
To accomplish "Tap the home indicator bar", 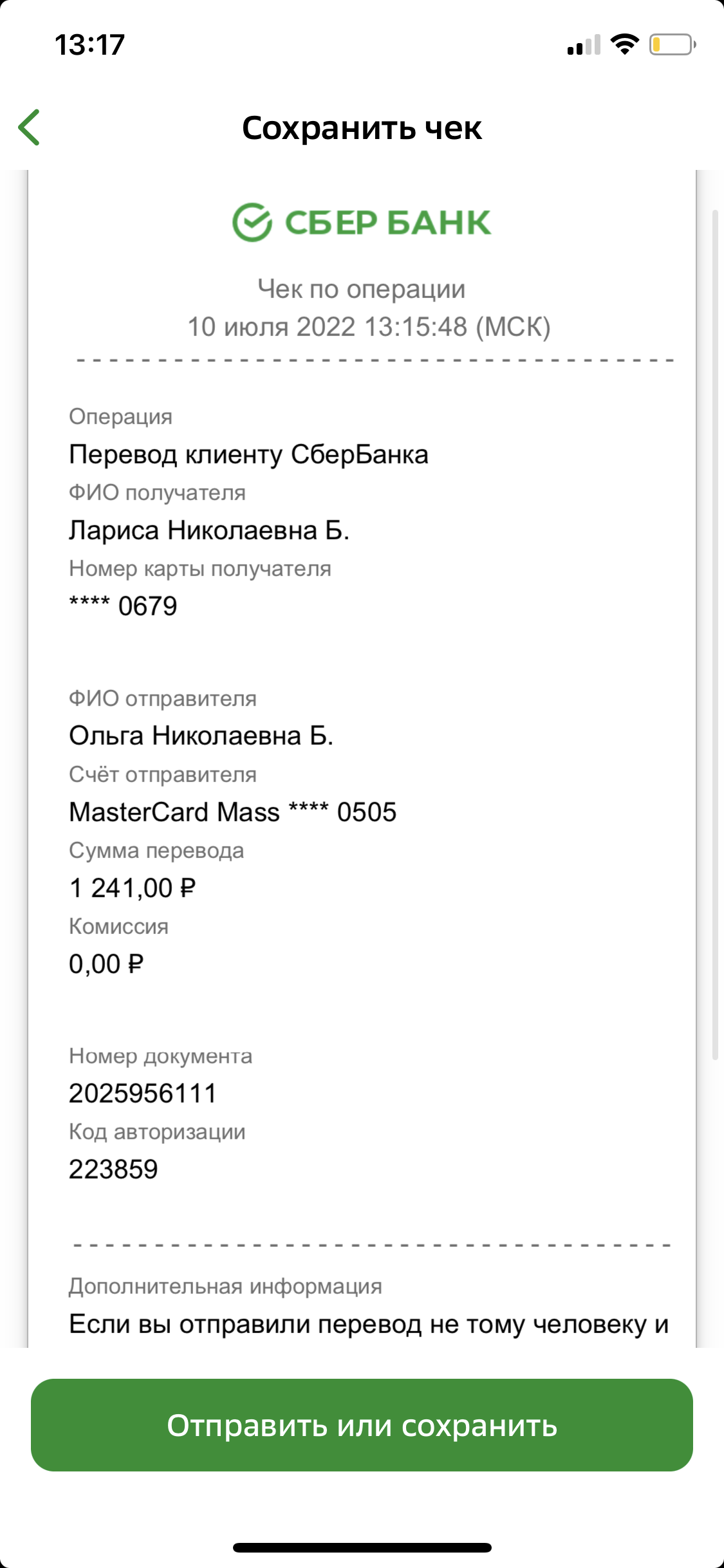I will [362, 1547].
